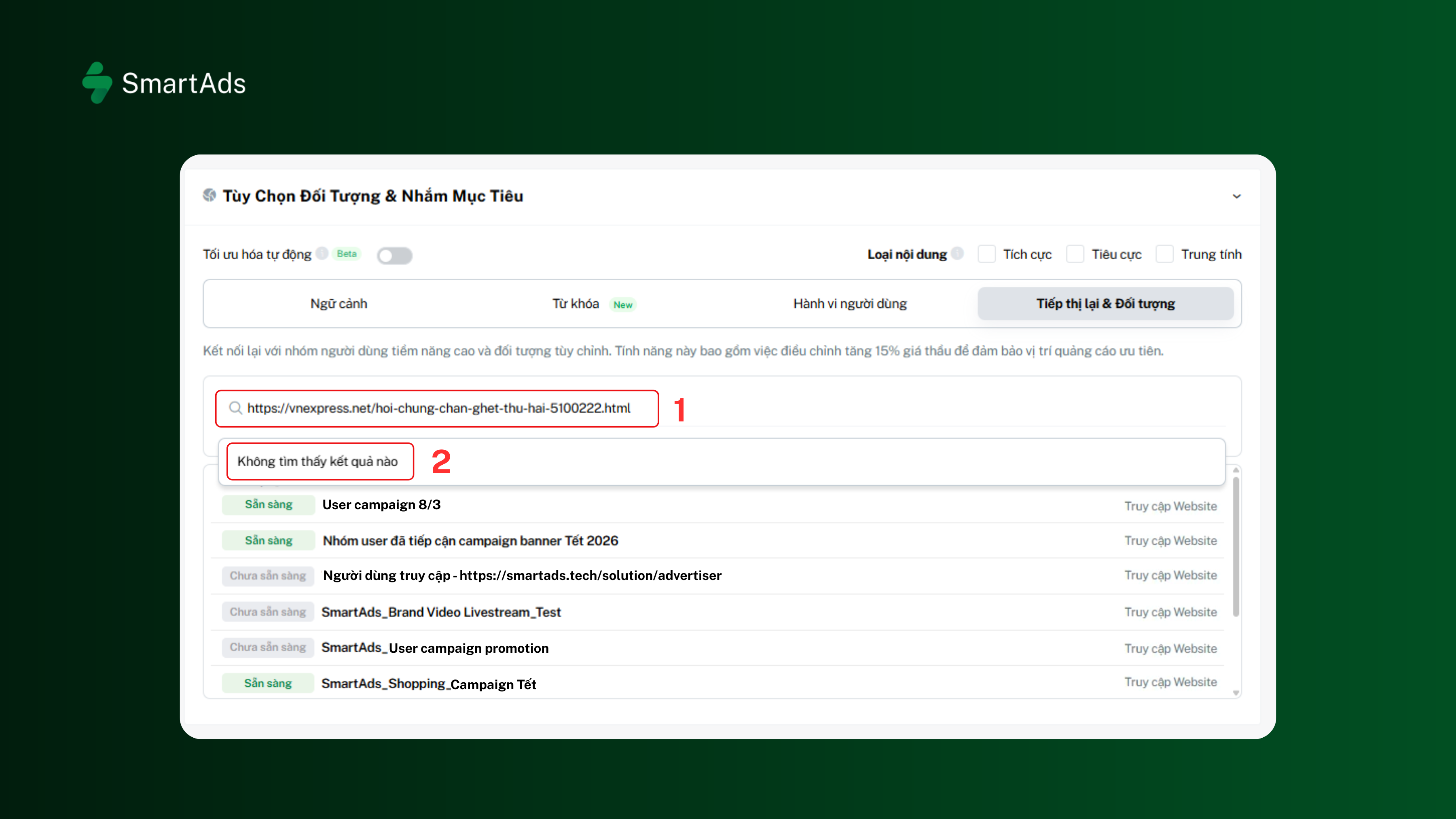
Task: Click the New badge on Từ khóa tab
Action: coord(623,305)
